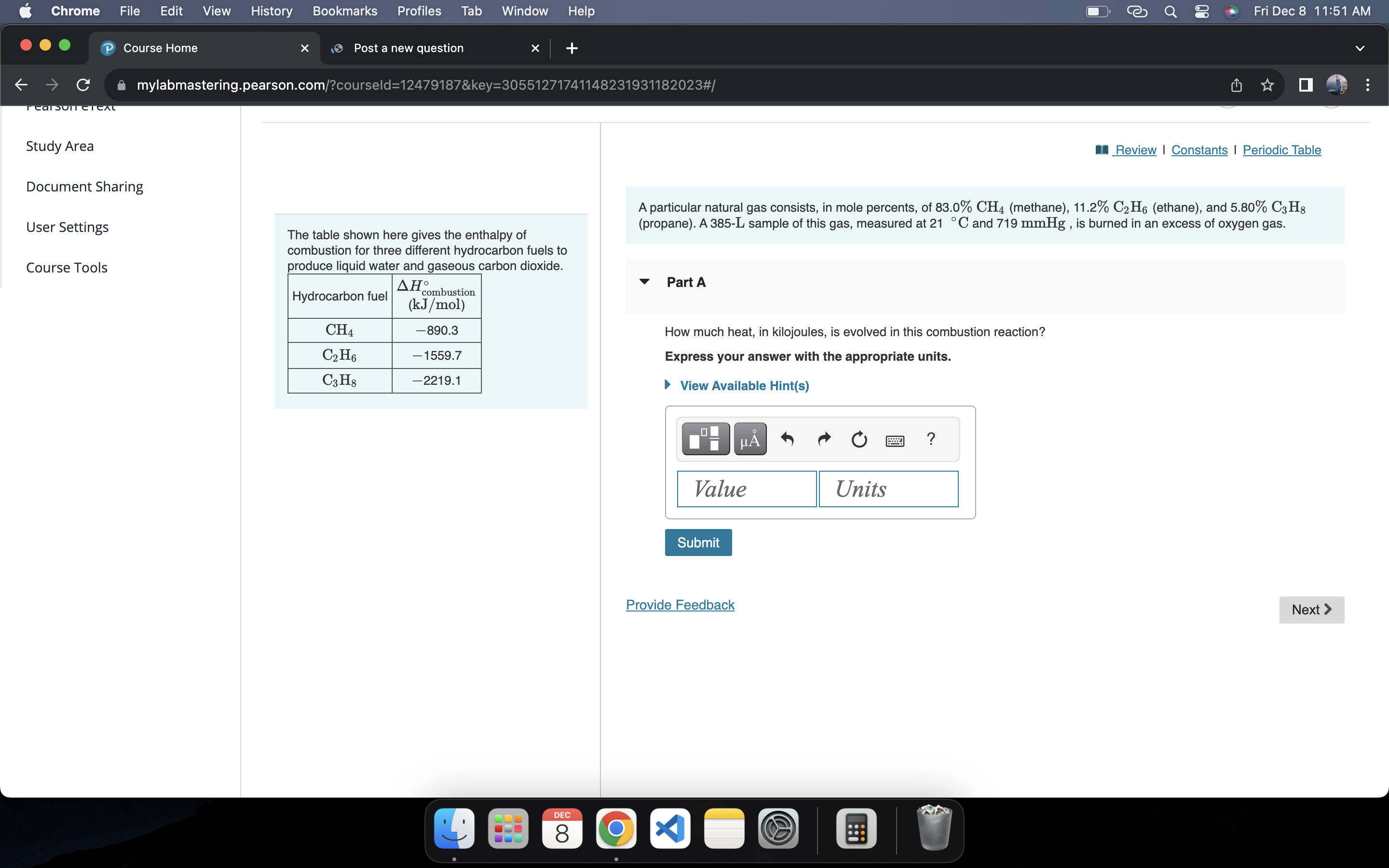Click the browser back arrow
The image size is (1389, 868).
click(x=21, y=85)
